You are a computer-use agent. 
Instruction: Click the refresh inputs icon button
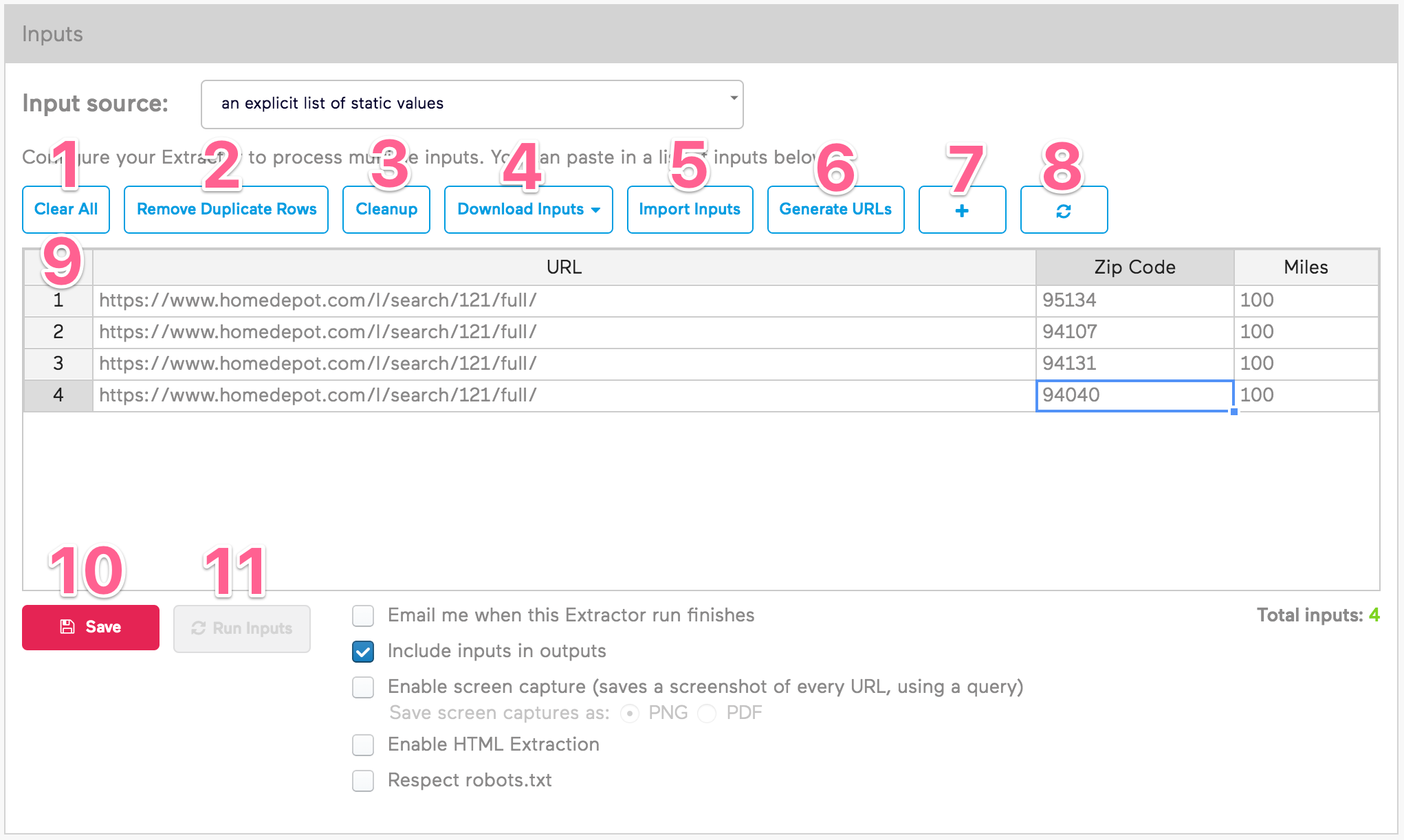(x=1063, y=210)
